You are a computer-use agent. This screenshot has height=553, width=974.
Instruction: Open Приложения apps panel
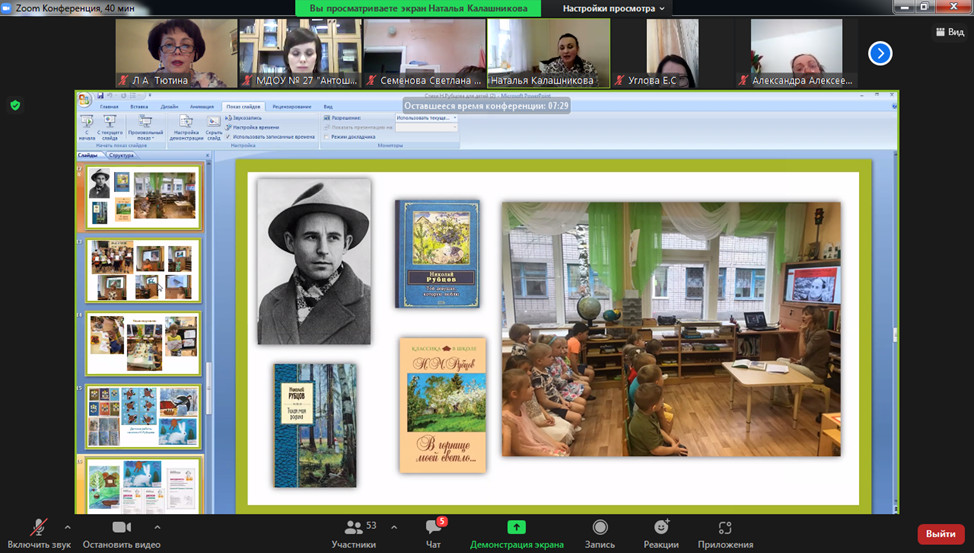point(725,527)
